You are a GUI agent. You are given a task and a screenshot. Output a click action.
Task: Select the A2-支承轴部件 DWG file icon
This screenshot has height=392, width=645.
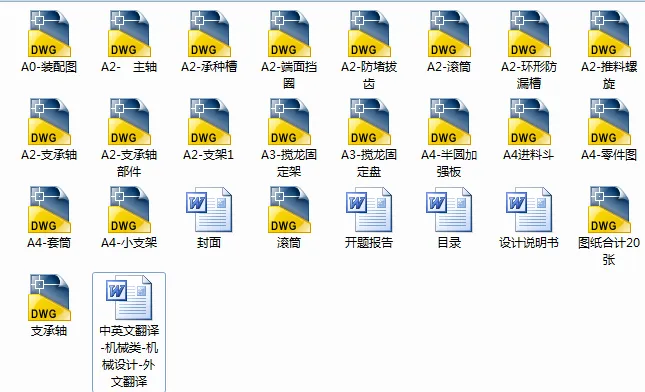[x=129, y=122]
